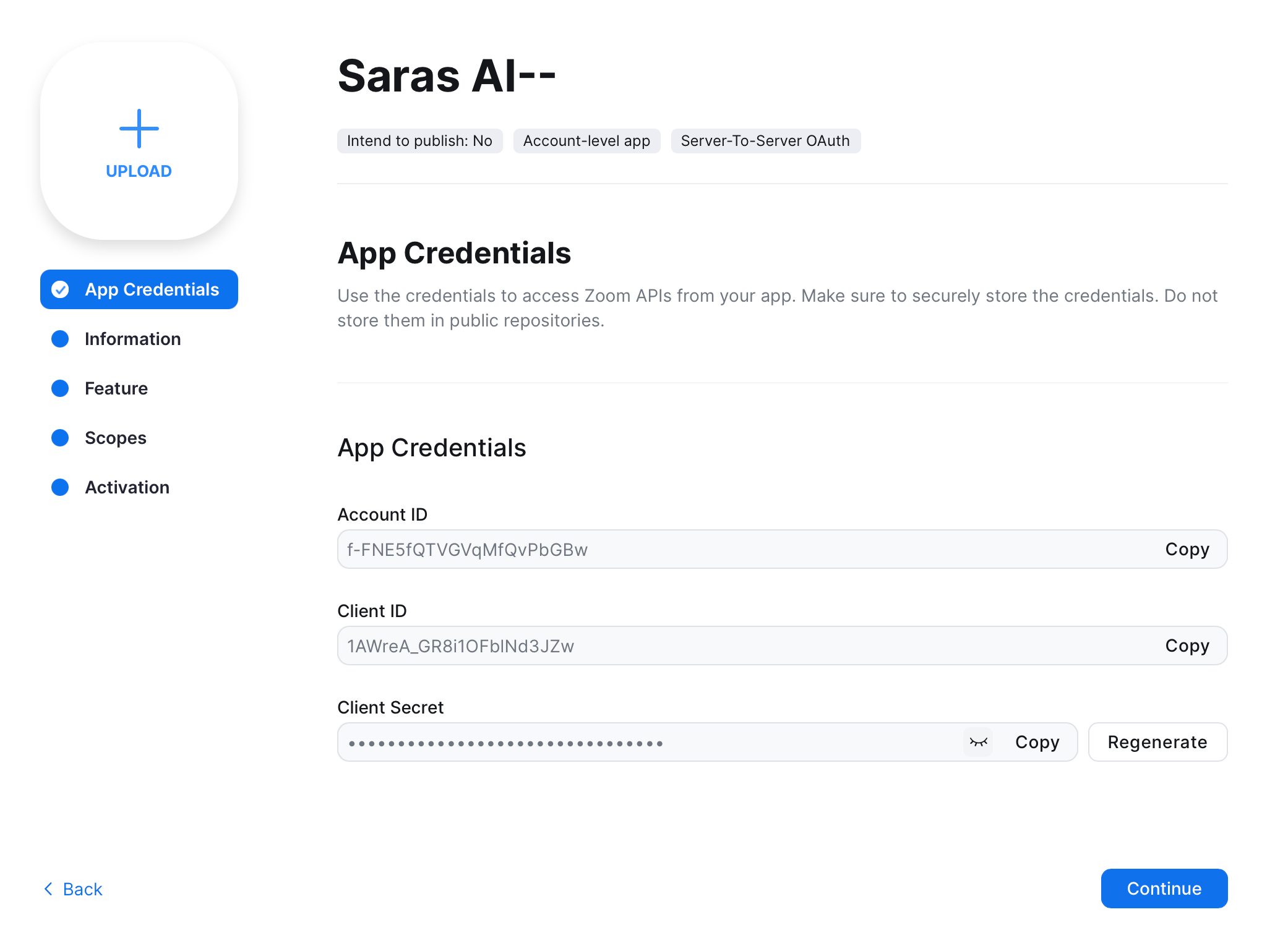Viewport: 1288px width, 925px height.
Task: Click the 'Account ID' field label
Action: [x=382, y=514]
